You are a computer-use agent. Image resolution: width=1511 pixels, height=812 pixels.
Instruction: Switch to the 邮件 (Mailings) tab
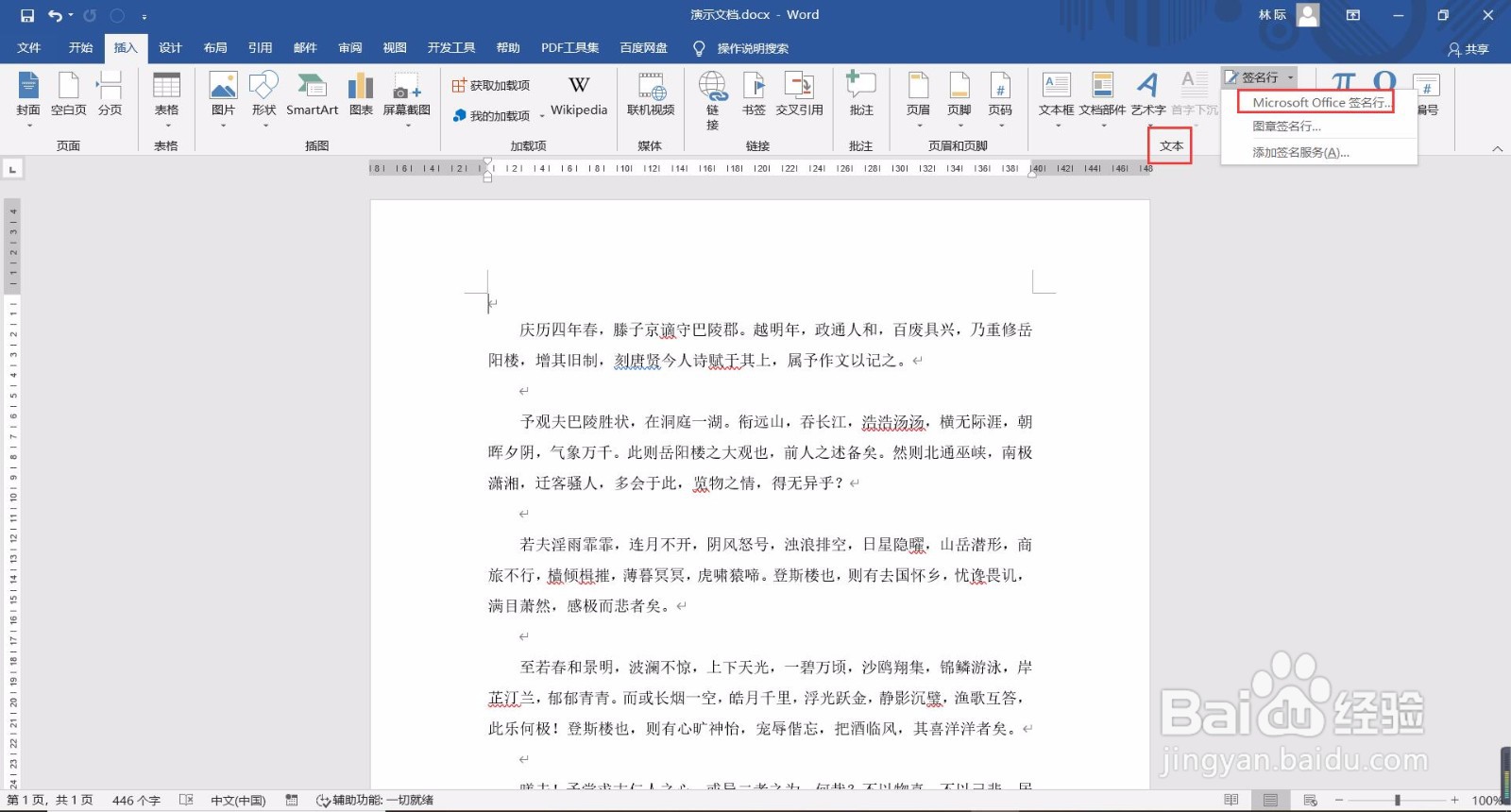(x=305, y=48)
